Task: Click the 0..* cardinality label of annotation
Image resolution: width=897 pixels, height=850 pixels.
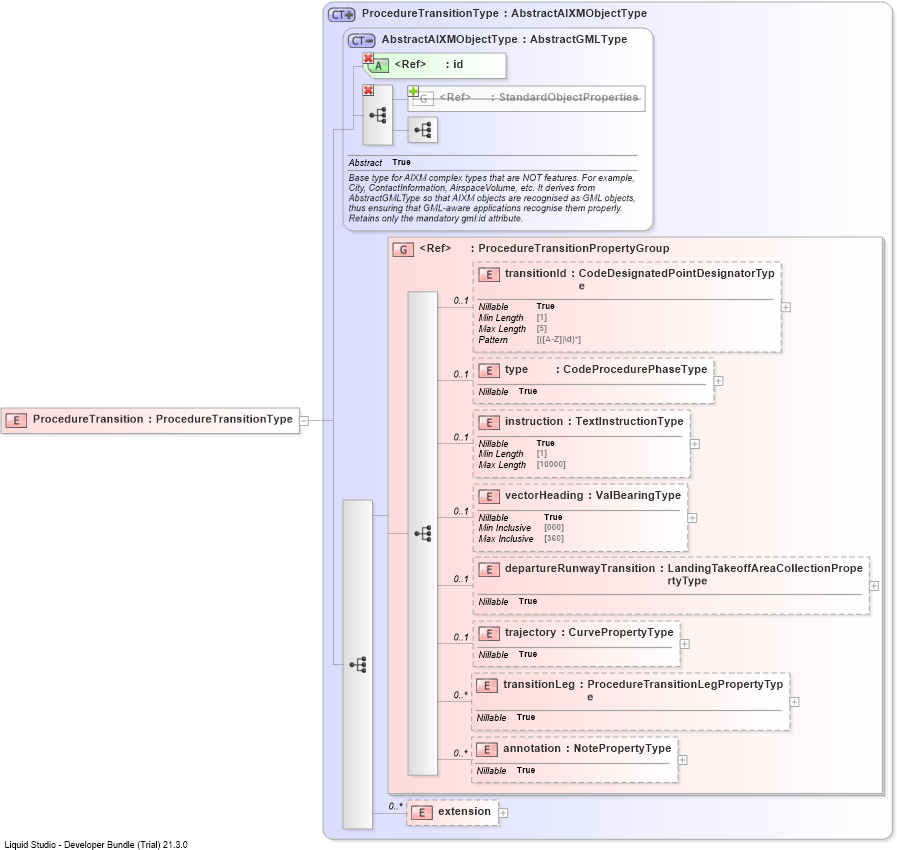Action: pyautogui.click(x=461, y=753)
